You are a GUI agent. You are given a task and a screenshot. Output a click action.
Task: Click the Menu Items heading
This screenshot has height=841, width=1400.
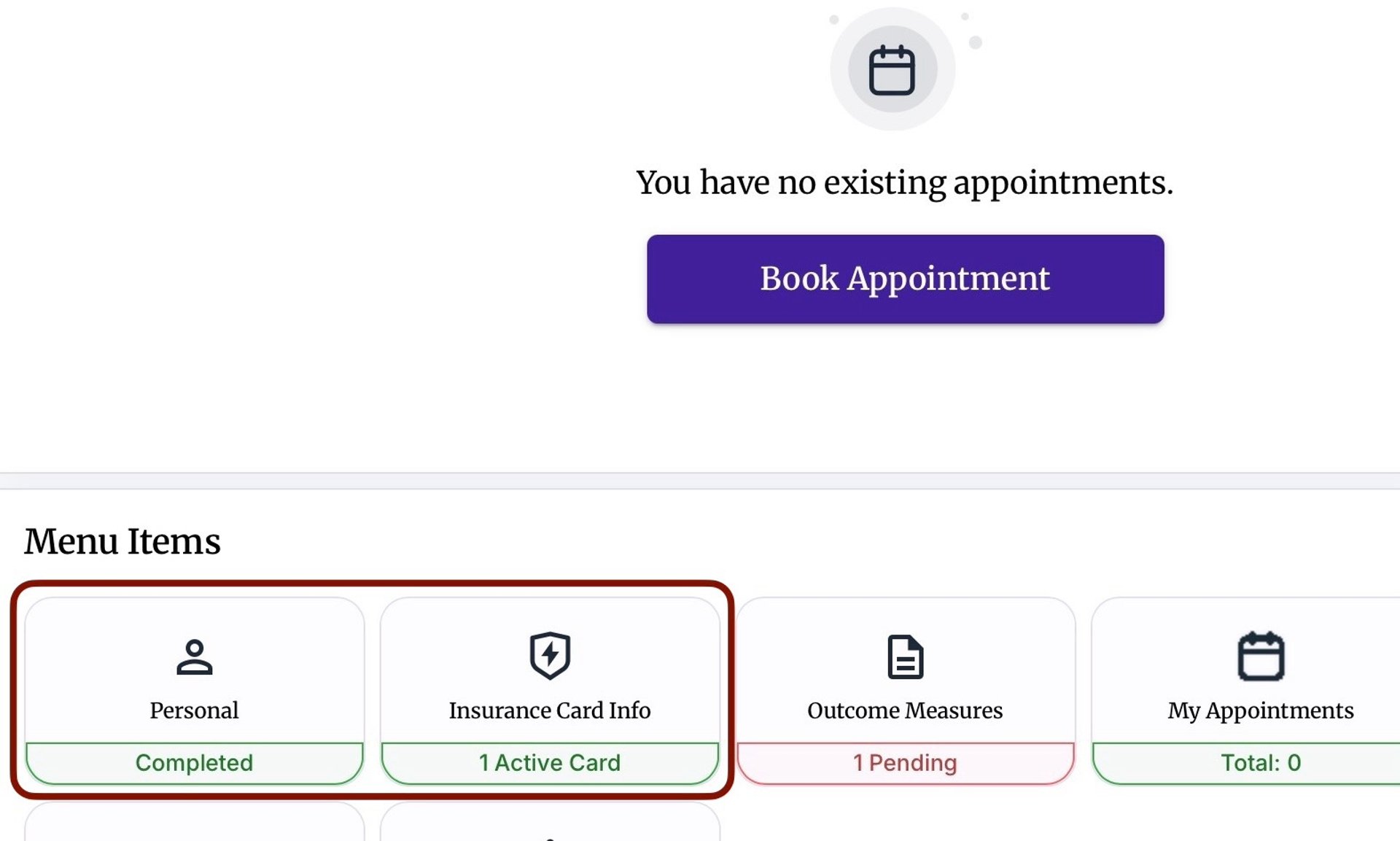point(122,541)
